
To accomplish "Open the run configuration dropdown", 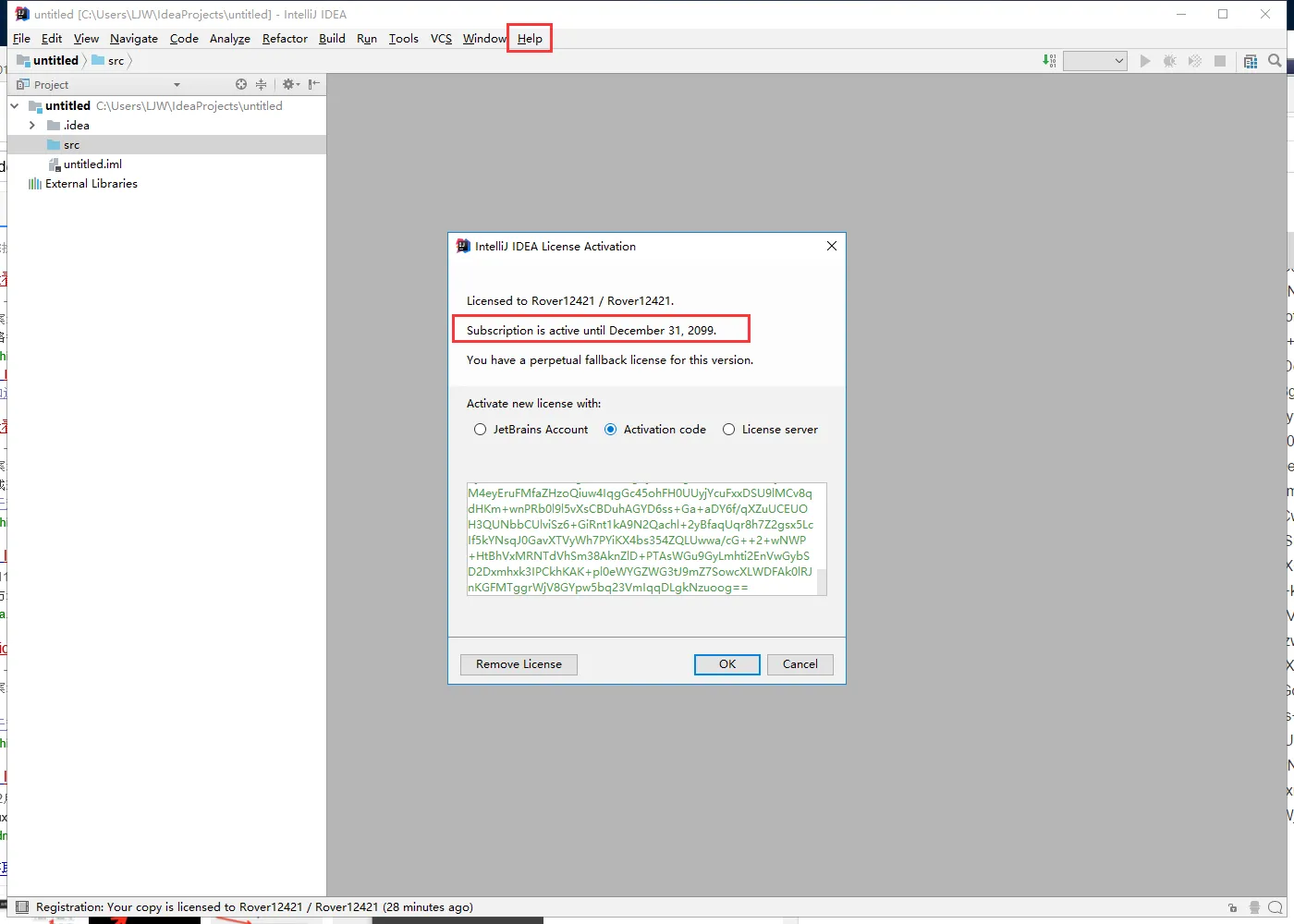I will coord(1095,61).
